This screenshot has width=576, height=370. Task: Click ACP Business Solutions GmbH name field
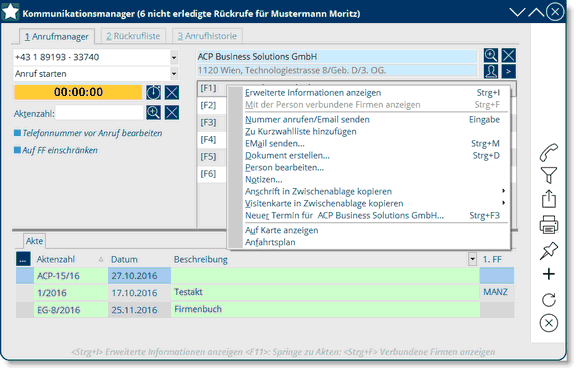337,57
